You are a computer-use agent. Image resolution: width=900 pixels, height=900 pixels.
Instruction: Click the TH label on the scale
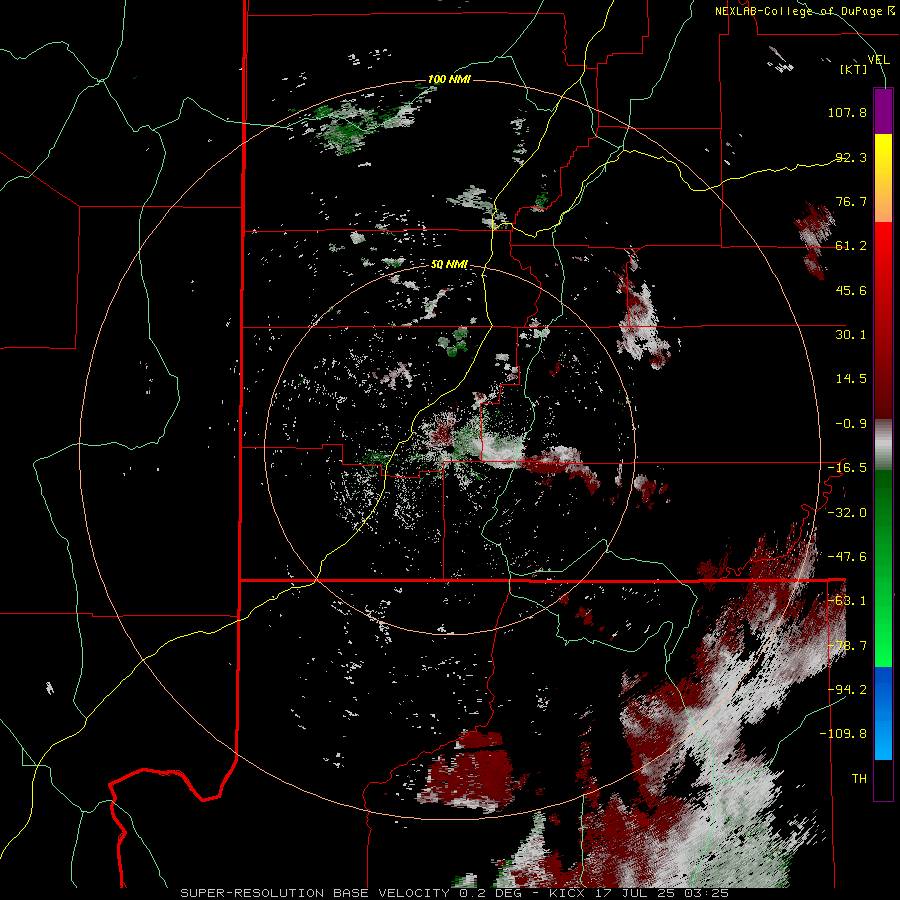859,779
